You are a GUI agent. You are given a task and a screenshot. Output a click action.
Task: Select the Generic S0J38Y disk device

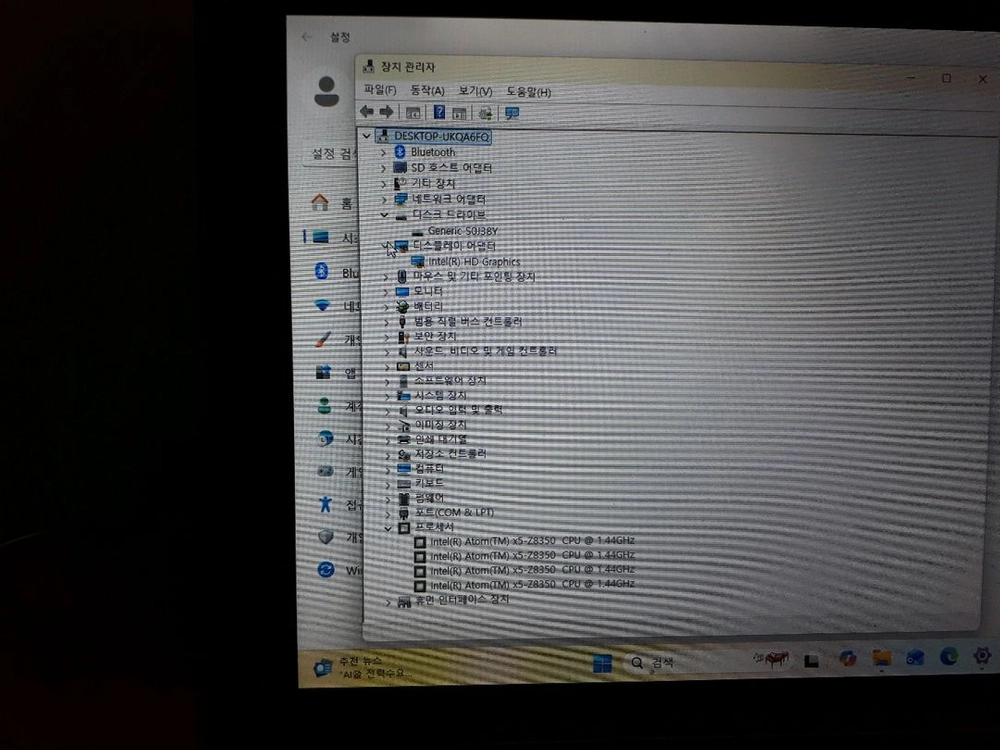click(x=462, y=231)
